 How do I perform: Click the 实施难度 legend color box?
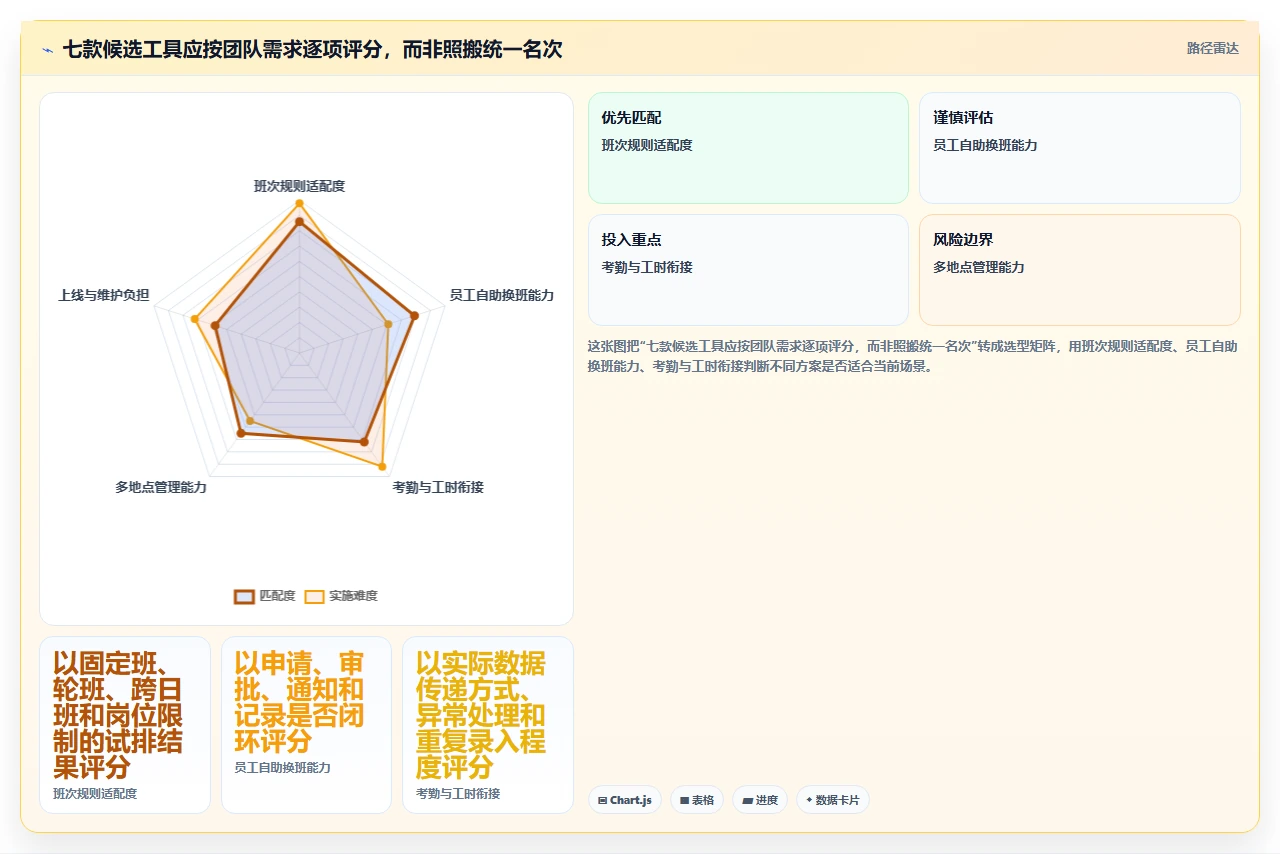(x=314, y=596)
